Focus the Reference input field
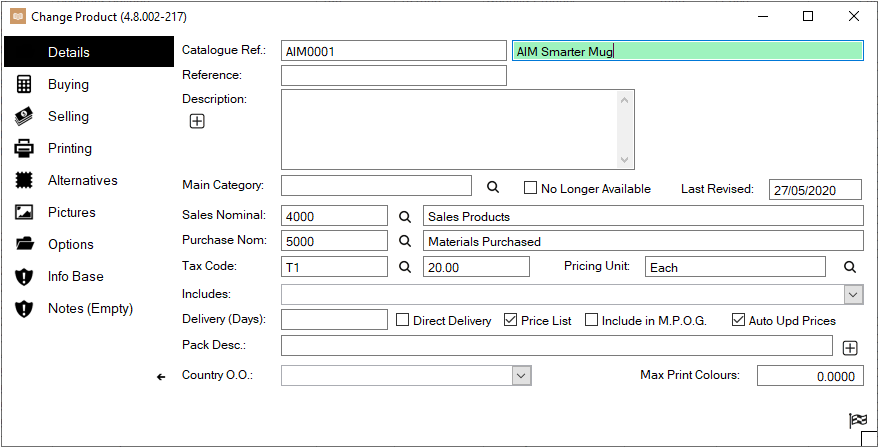 394,75
